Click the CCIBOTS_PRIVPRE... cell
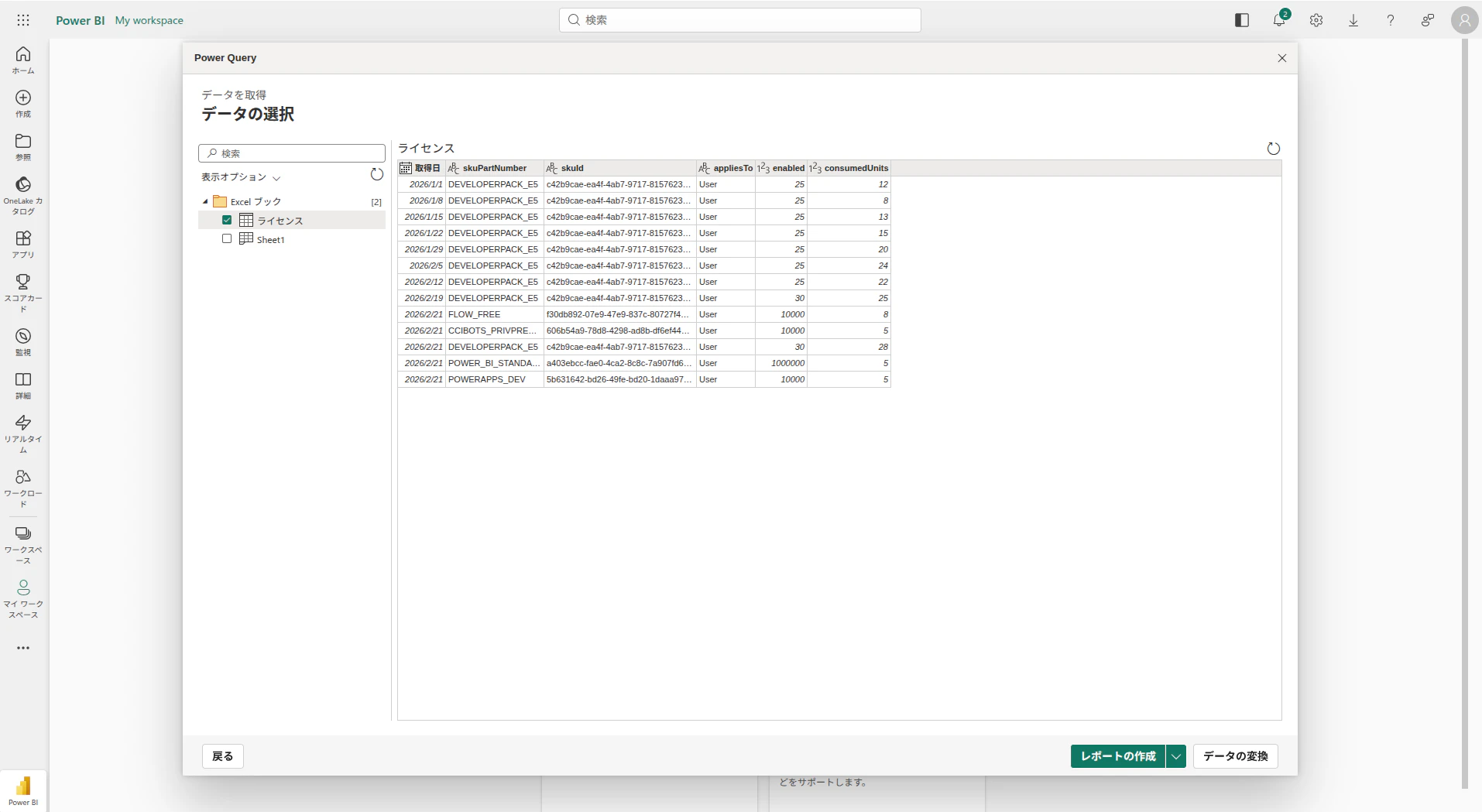Image resolution: width=1482 pixels, height=812 pixels. pos(494,331)
